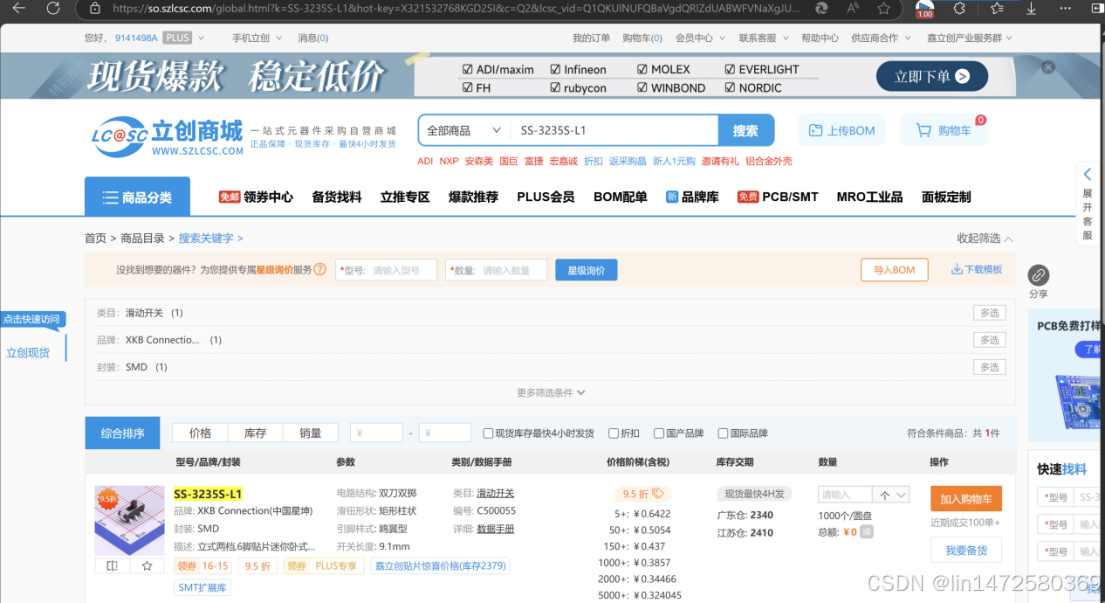Click the 9.5折 discount tag icon
Screen dimensions: 1105x603
point(658,493)
